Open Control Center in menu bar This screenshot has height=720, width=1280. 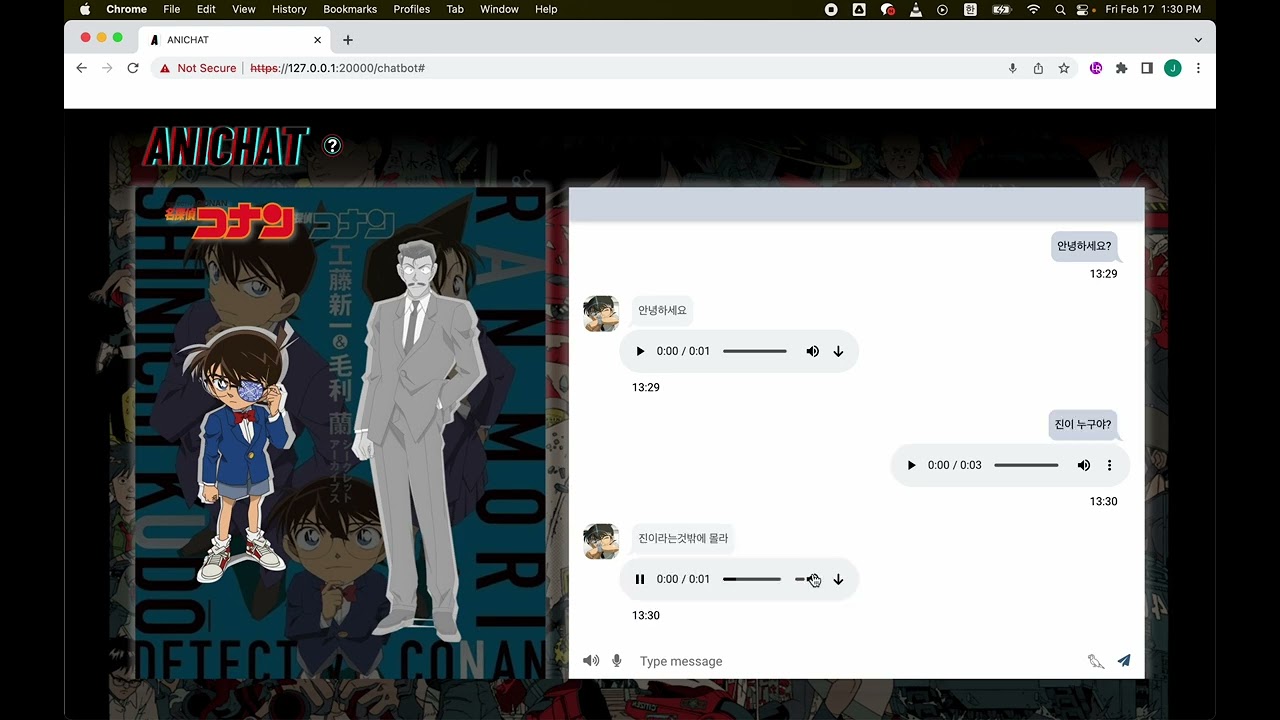coord(1084,9)
